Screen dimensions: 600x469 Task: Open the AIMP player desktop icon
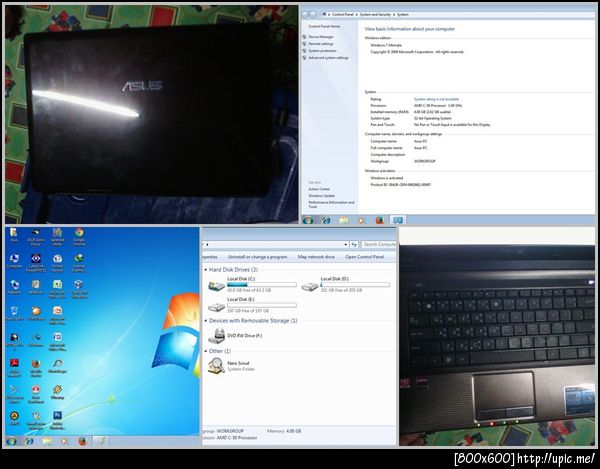pyautogui.click(x=14, y=418)
